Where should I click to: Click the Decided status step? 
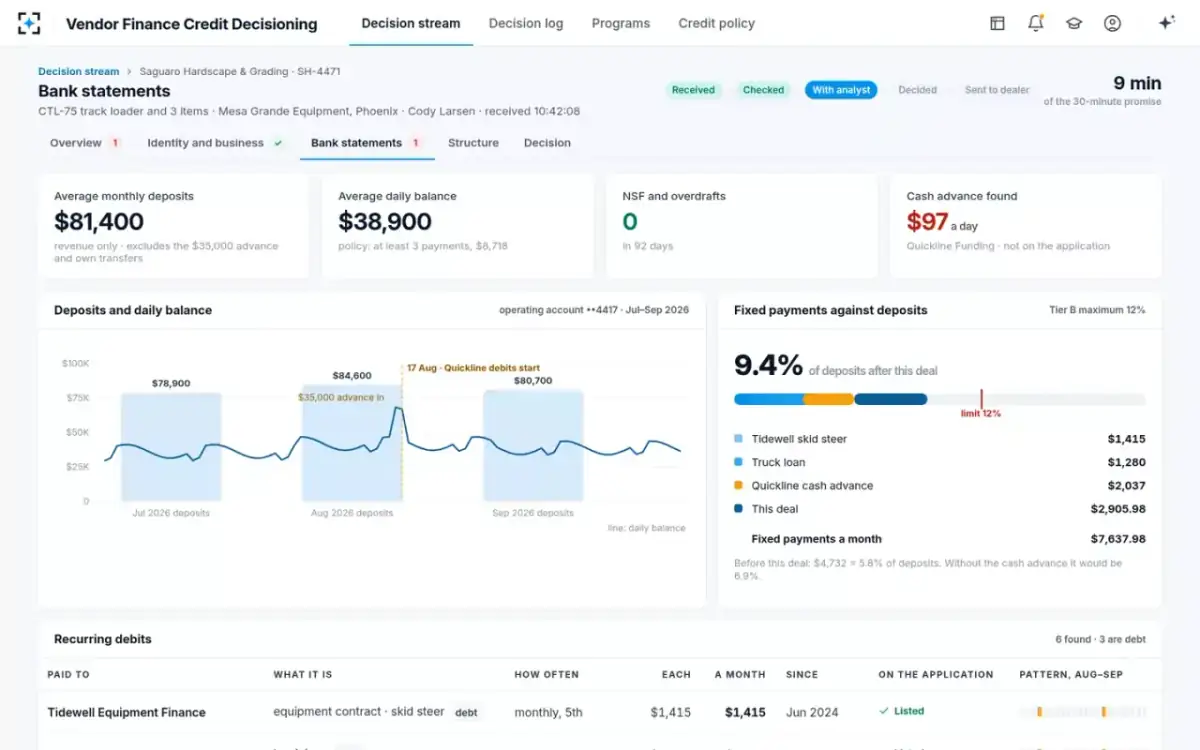[x=917, y=90]
